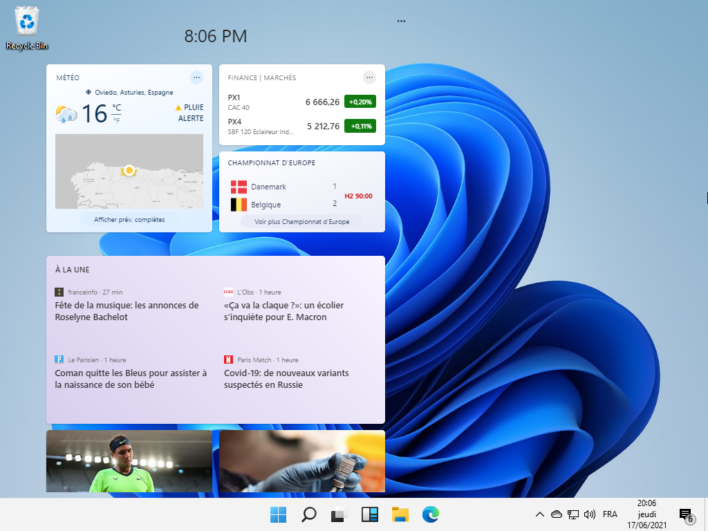Click the FINANCE | MARCHÉS widget title
708x531 pixels.
point(262,78)
